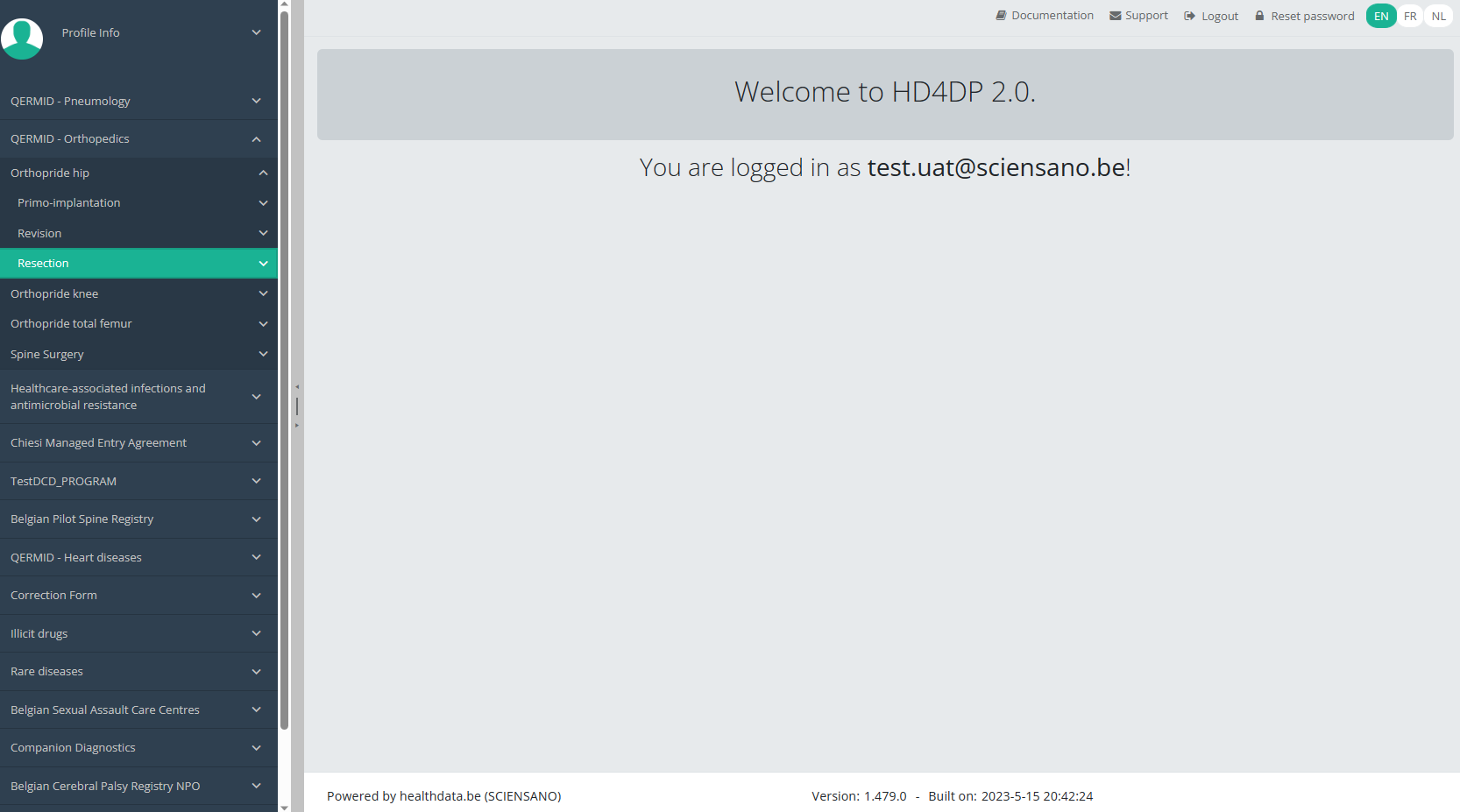Click the Logout arrow icon
This screenshot has height=812, width=1460.
click(1189, 16)
